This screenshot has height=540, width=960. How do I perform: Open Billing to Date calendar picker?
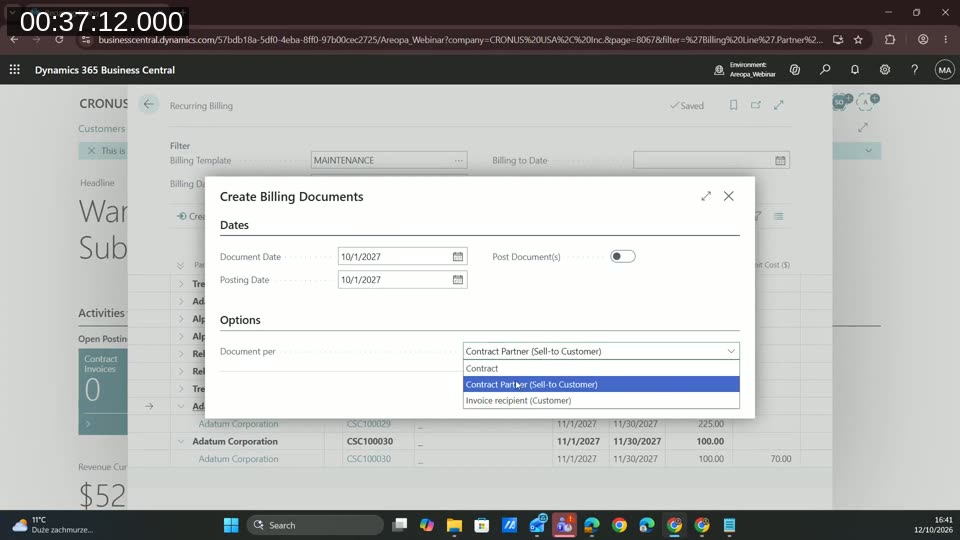pyautogui.click(x=780, y=160)
